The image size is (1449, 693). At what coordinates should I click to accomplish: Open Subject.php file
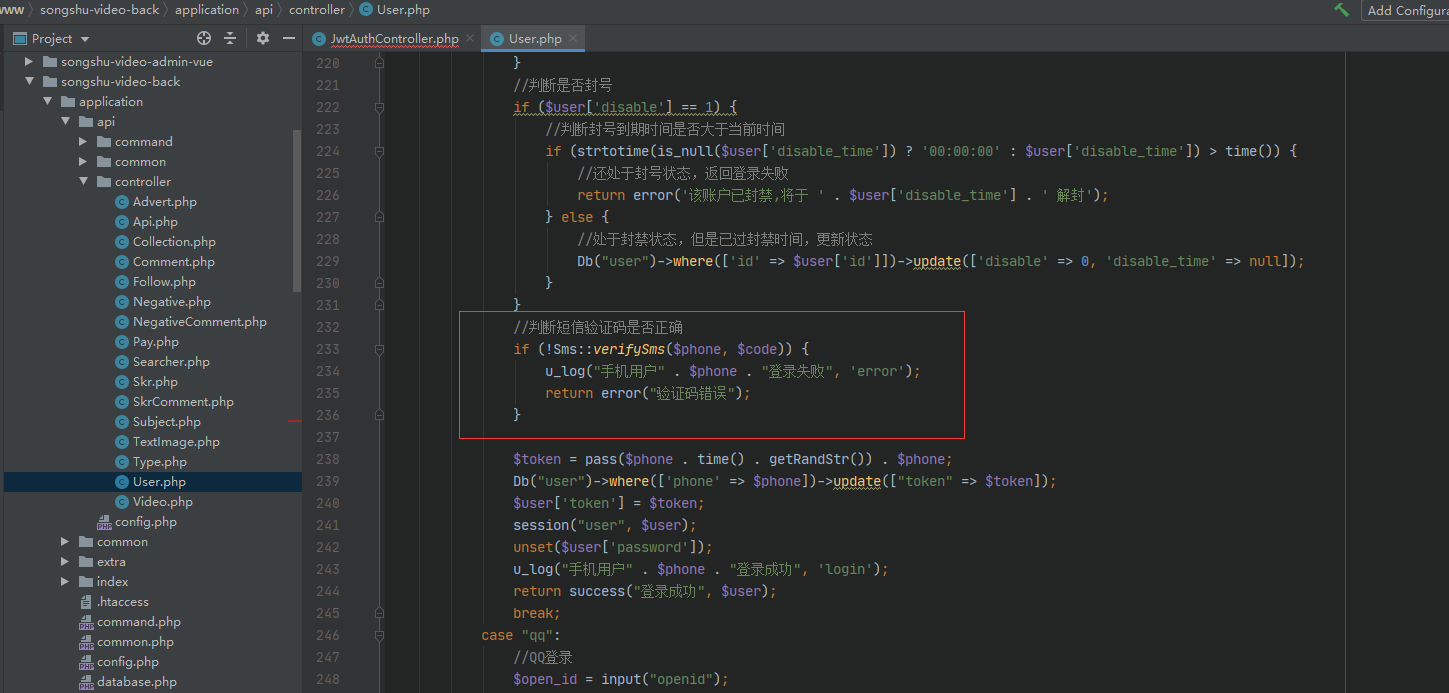[166, 422]
